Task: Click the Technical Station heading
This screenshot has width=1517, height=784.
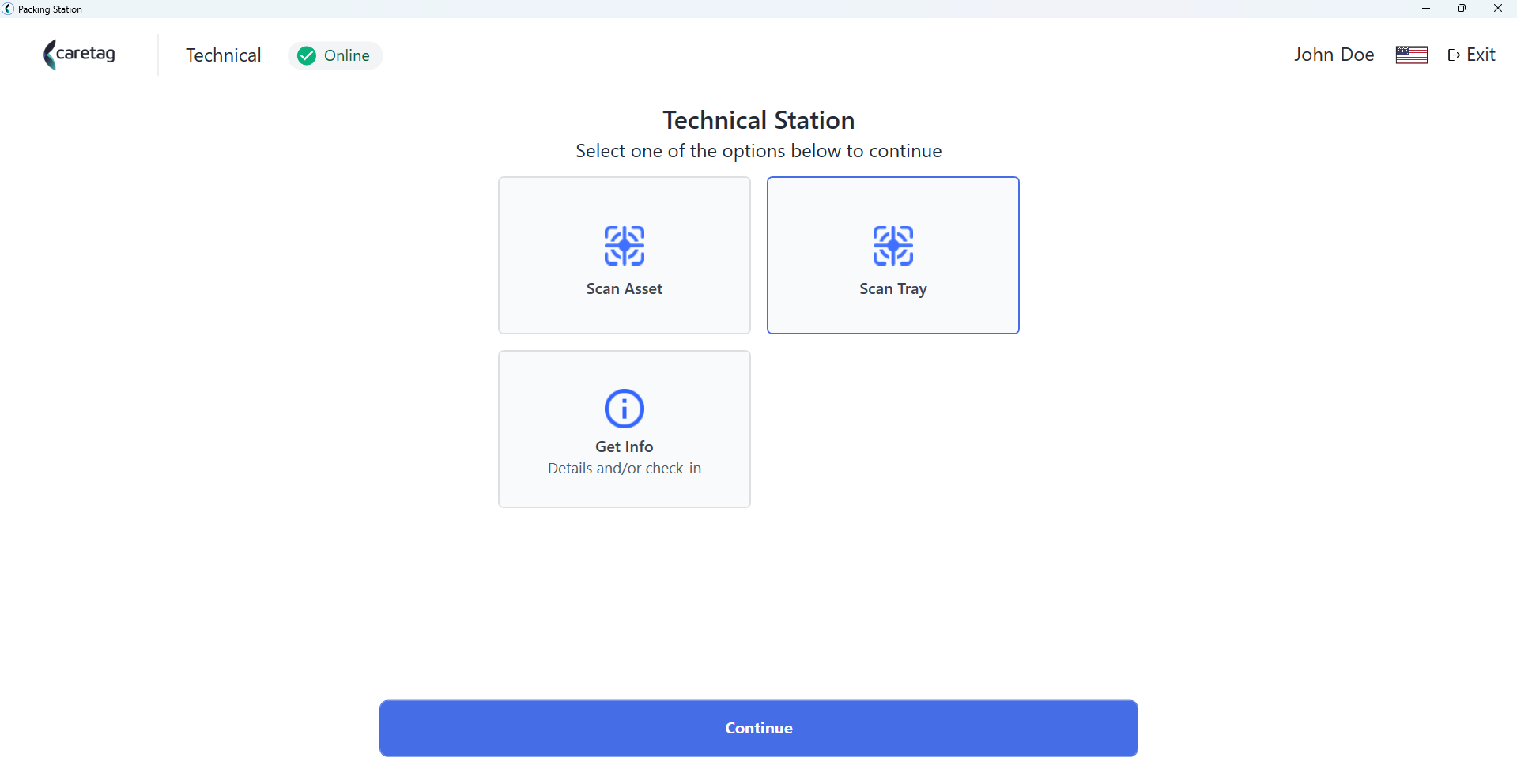Action: pos(759,120)
